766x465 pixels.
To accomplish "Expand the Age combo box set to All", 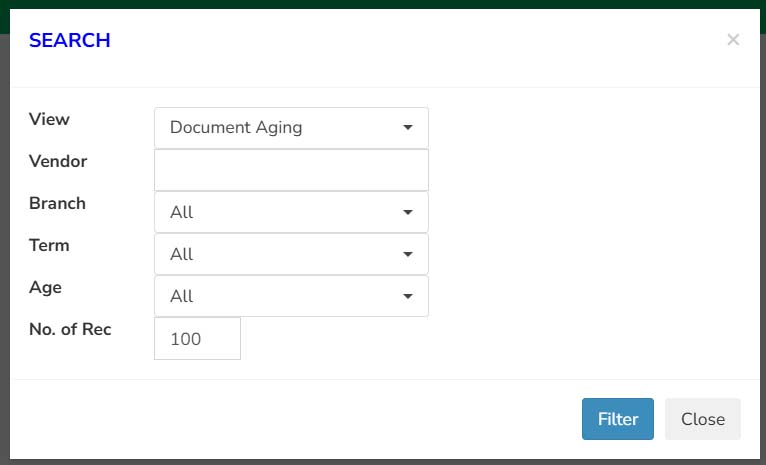I will click(x=291, y=296).
